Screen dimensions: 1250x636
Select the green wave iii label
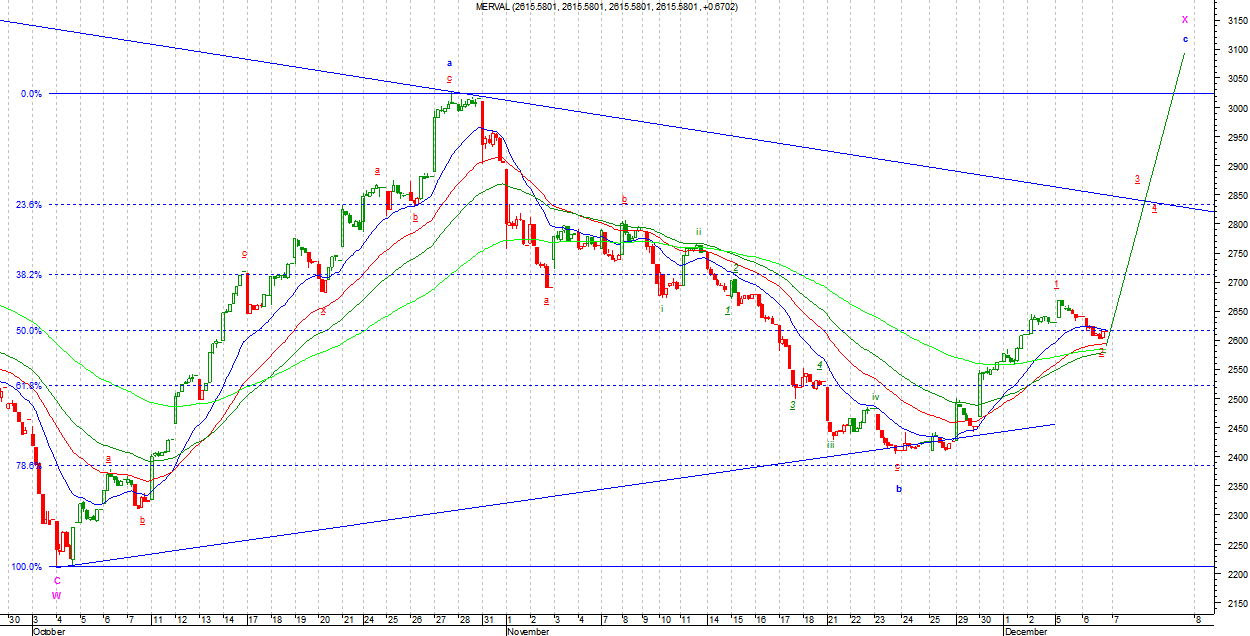[830, 445]
